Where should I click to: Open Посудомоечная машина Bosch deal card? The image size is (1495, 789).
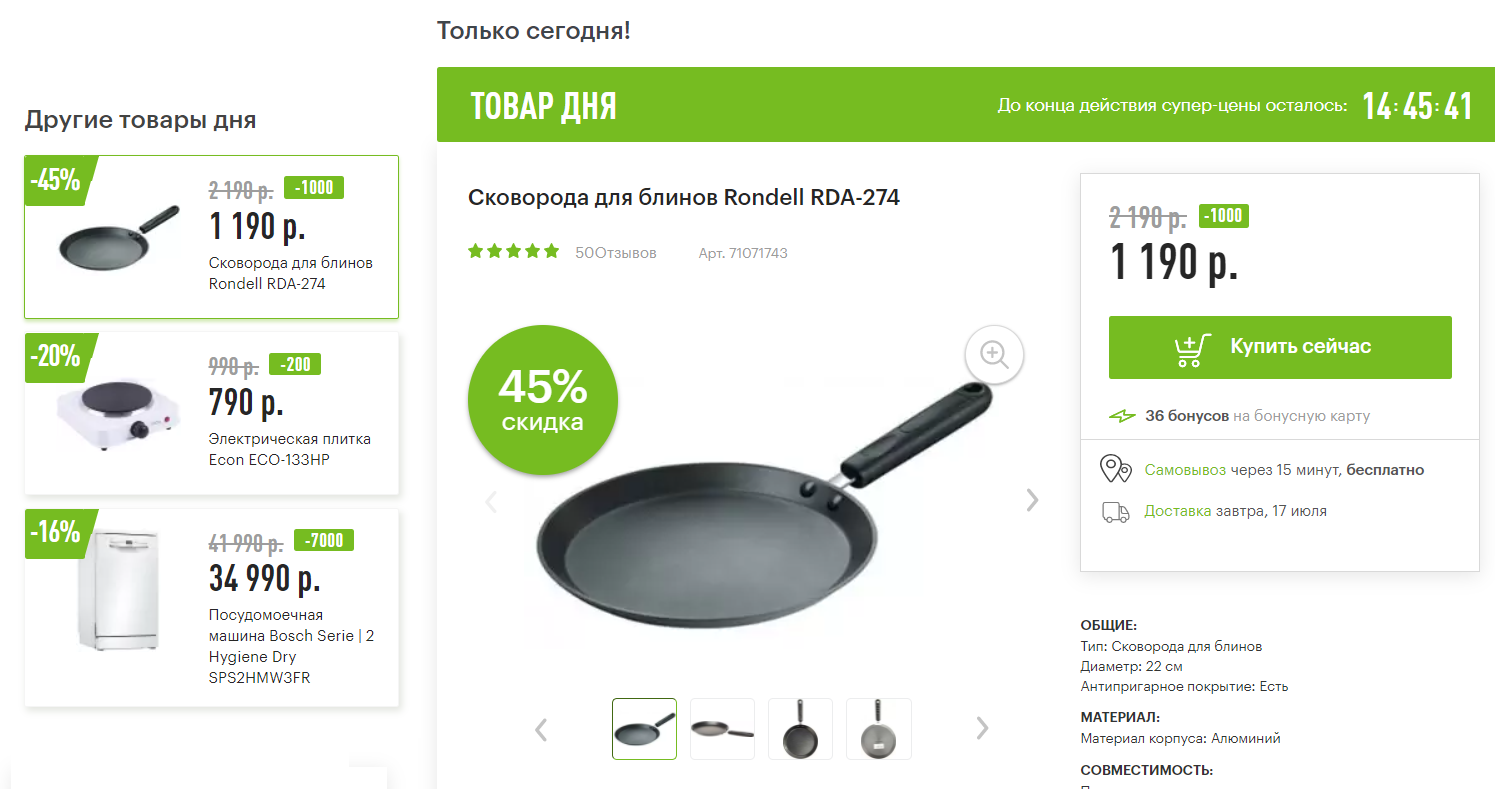click(x=212, y=607)
